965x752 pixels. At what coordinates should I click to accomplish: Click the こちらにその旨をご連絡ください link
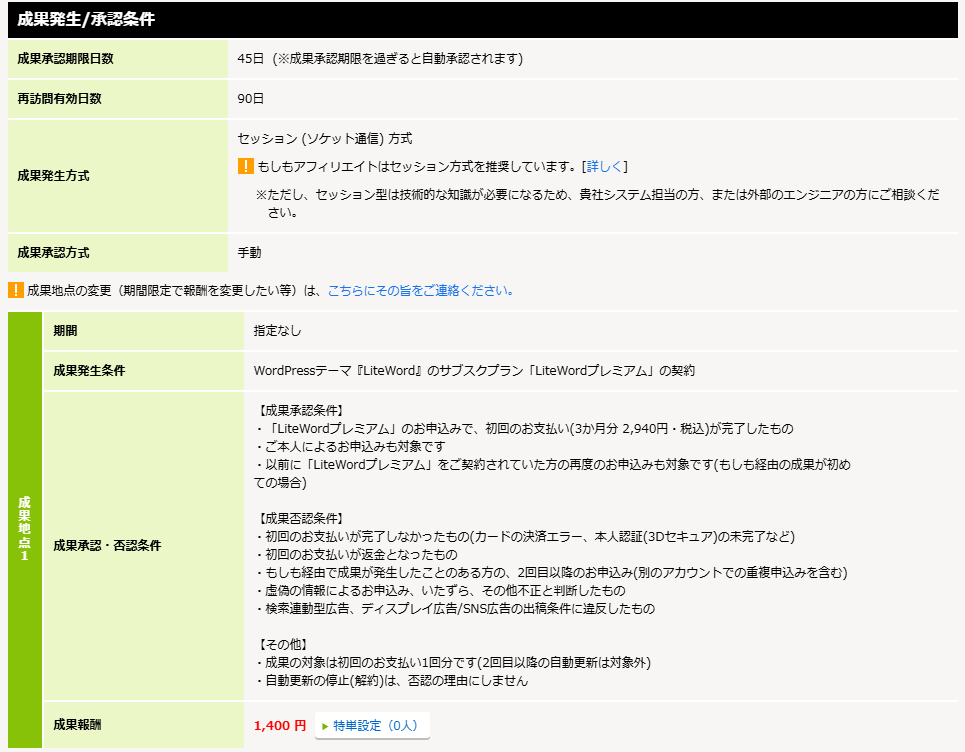pyautogui.click(x=421, y=290)
